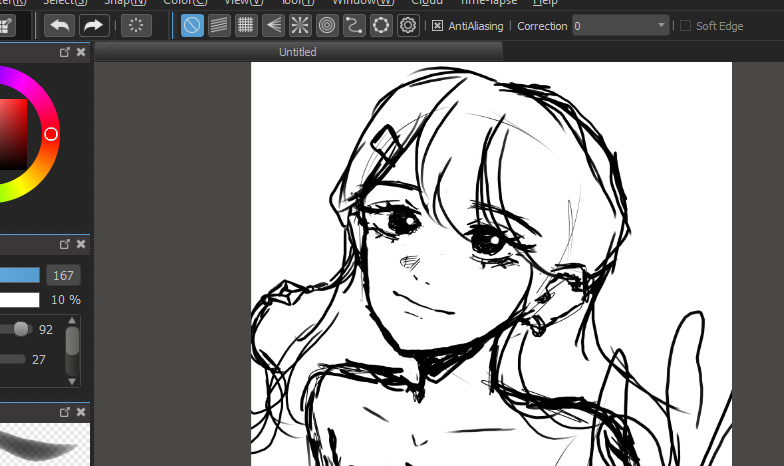784x466 pixels.
Task: Enable the Radial snap
Action: 300,26
